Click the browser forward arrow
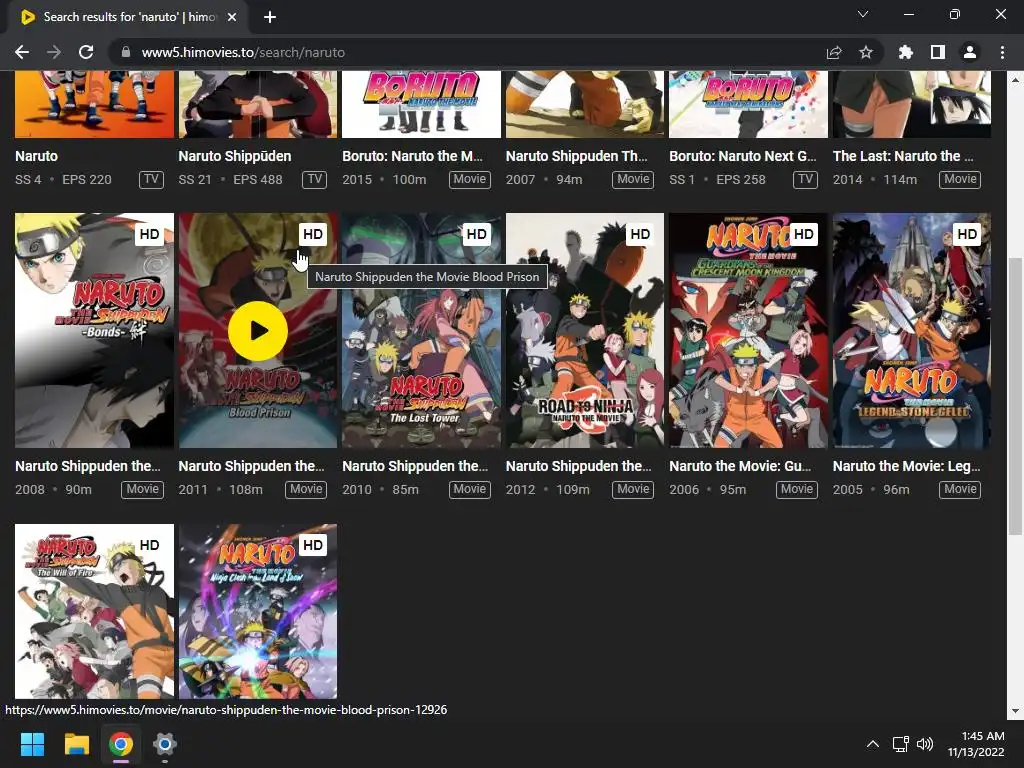Image resolution: width=1024 pixels, height=768 pixels. click(x=54, y=52)
